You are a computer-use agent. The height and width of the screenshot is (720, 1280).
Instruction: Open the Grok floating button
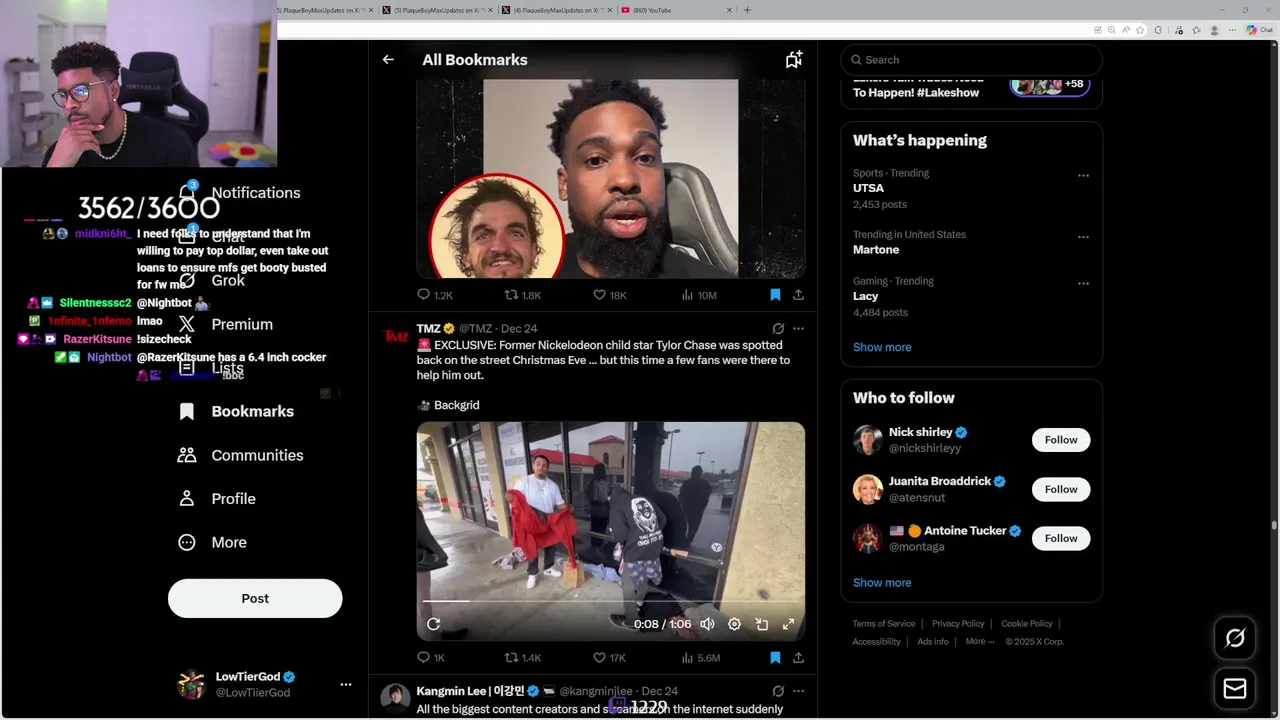(x=1235, y=638)
